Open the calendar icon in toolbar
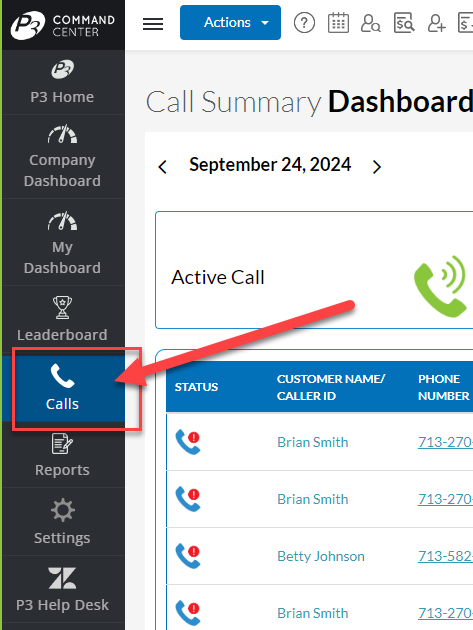 tap(338, 23)
